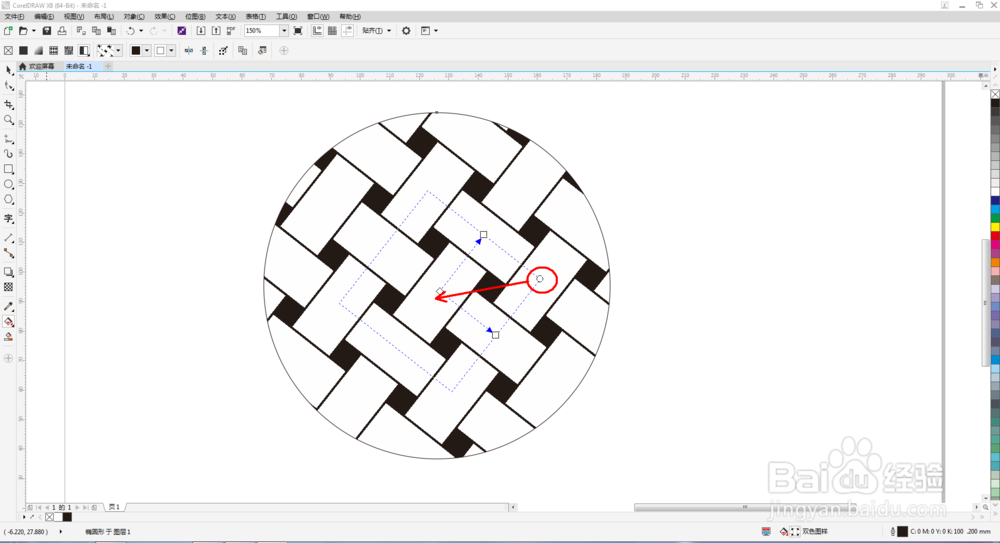Choose Vector Pattern Fill on property bar
The width and height of the screenshot is (1000, 543).
click(x=54, y=50)
